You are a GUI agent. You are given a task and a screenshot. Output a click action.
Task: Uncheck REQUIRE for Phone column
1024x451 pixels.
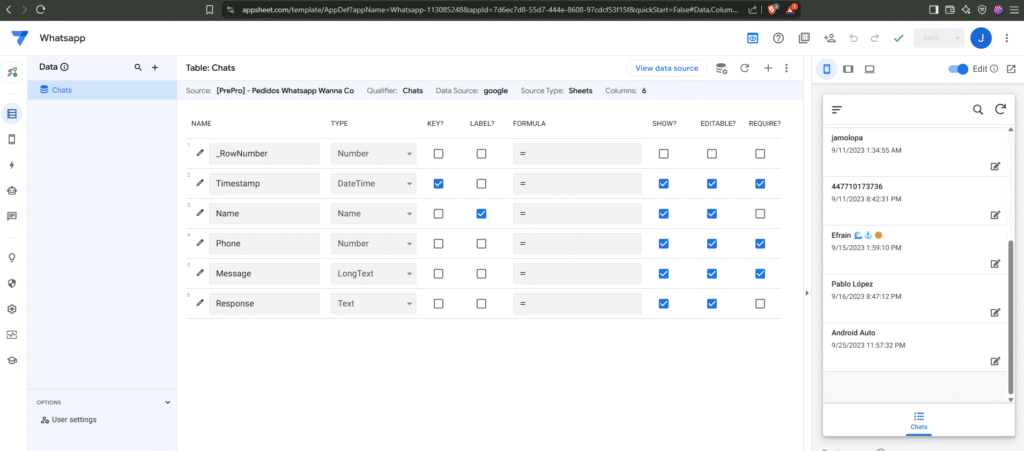760,243
